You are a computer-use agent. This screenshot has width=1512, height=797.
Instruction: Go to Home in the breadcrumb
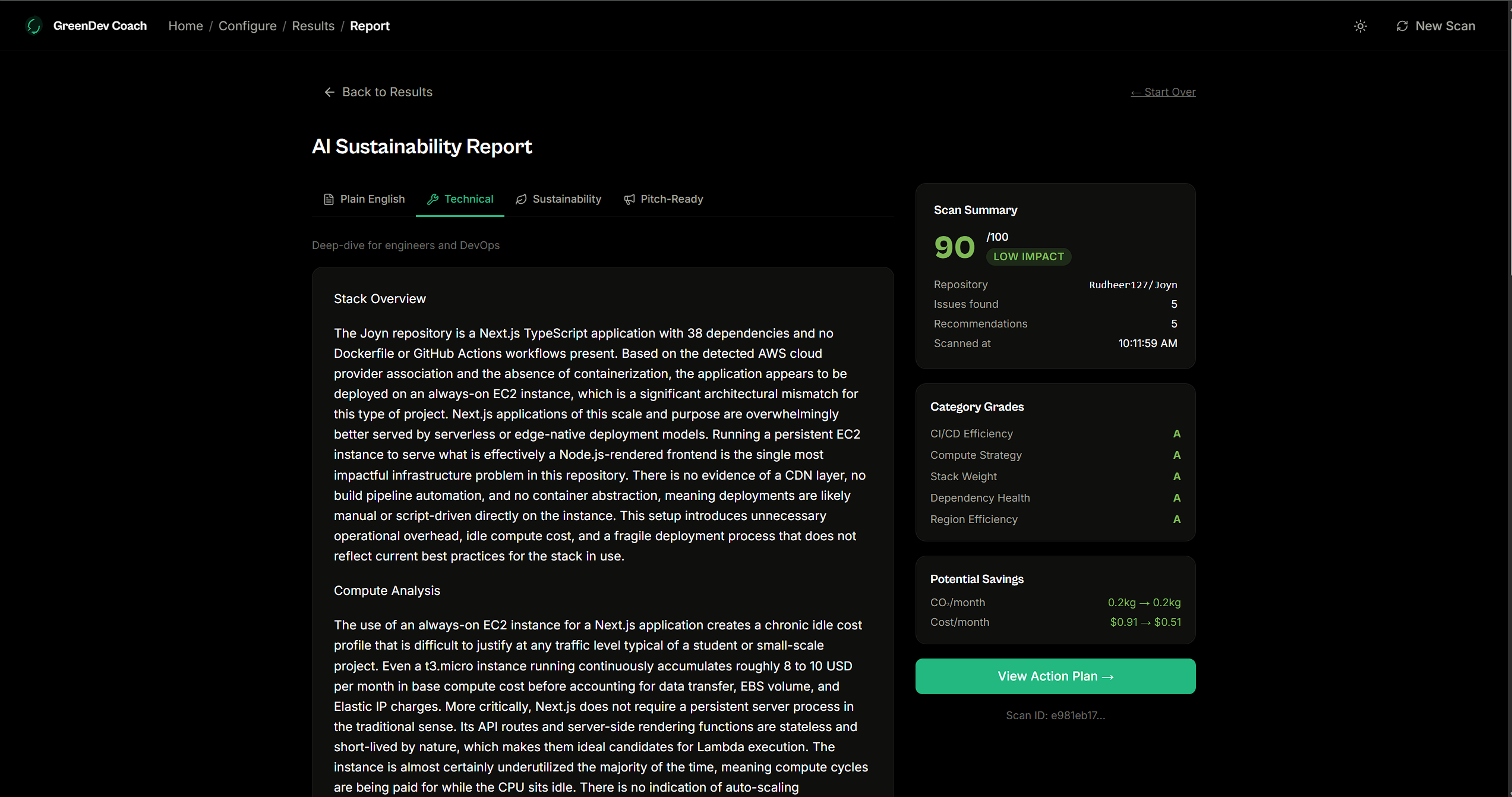click(x=185, y=26)
